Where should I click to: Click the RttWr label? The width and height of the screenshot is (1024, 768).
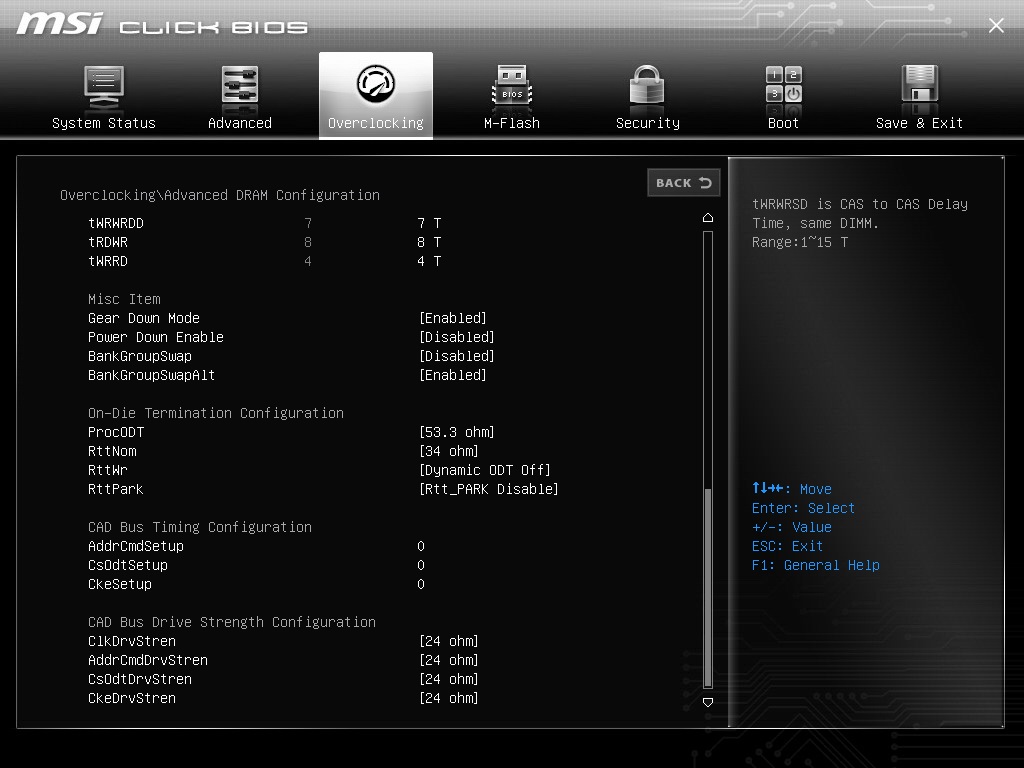tap(108, 470)
